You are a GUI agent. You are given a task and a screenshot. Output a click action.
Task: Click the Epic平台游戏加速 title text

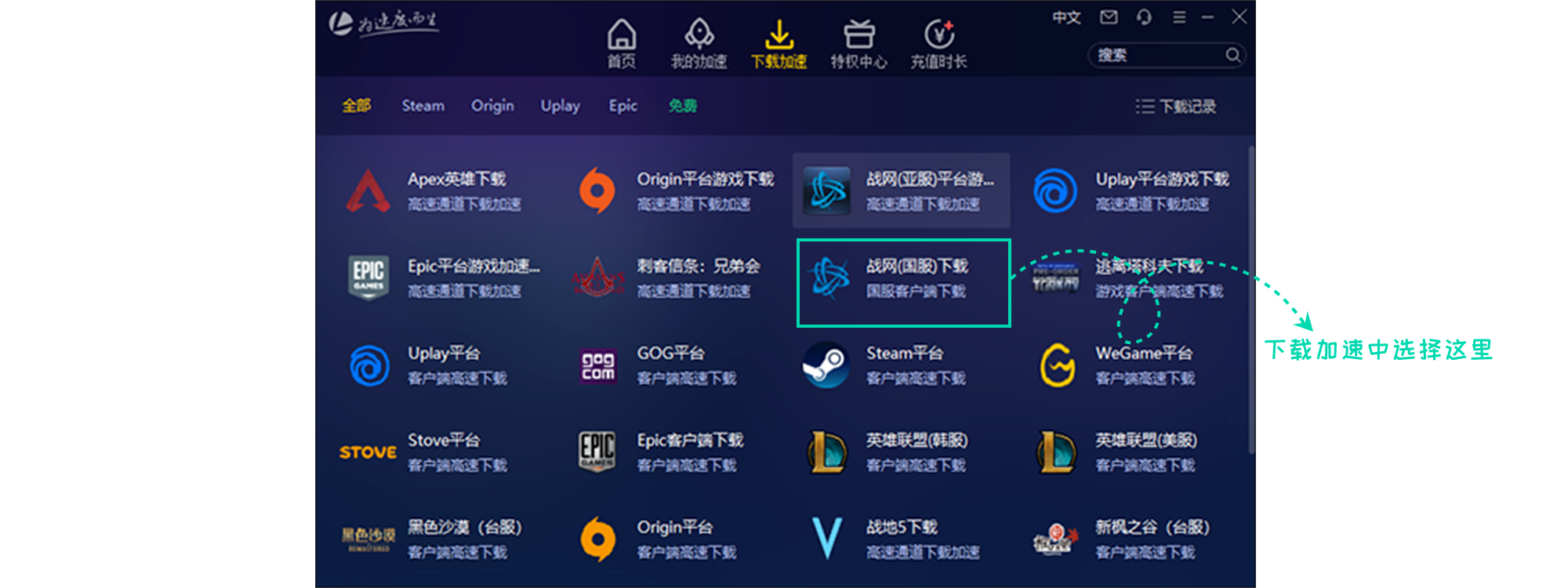point(474,267)
